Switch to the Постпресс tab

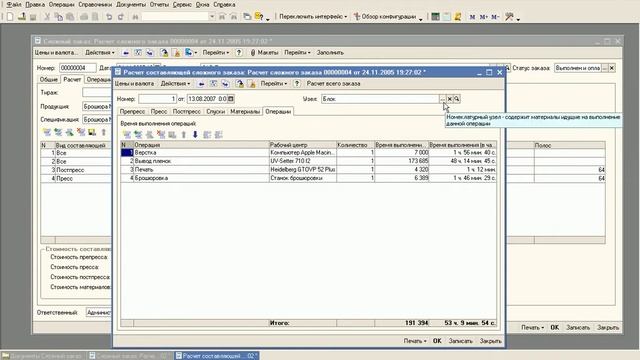186,111
